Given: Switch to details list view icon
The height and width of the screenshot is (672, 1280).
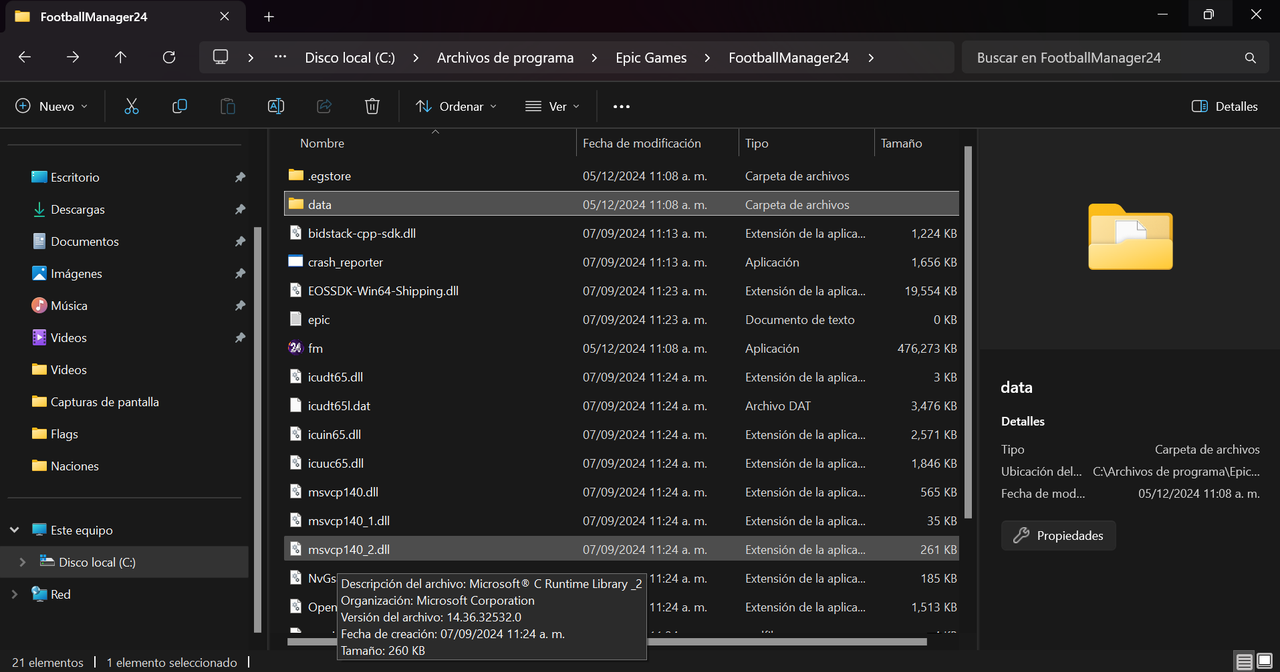Looking at the screenshot, I should point(1243,662).
